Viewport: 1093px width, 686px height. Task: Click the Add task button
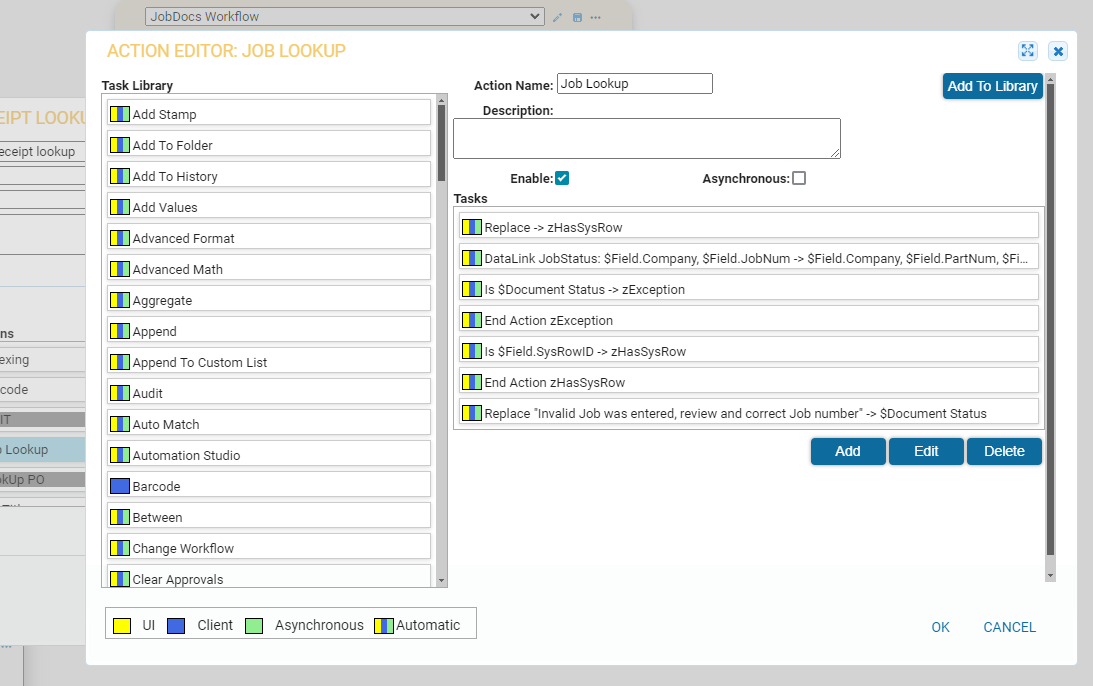pyautogui.click(x=848, y=451)
